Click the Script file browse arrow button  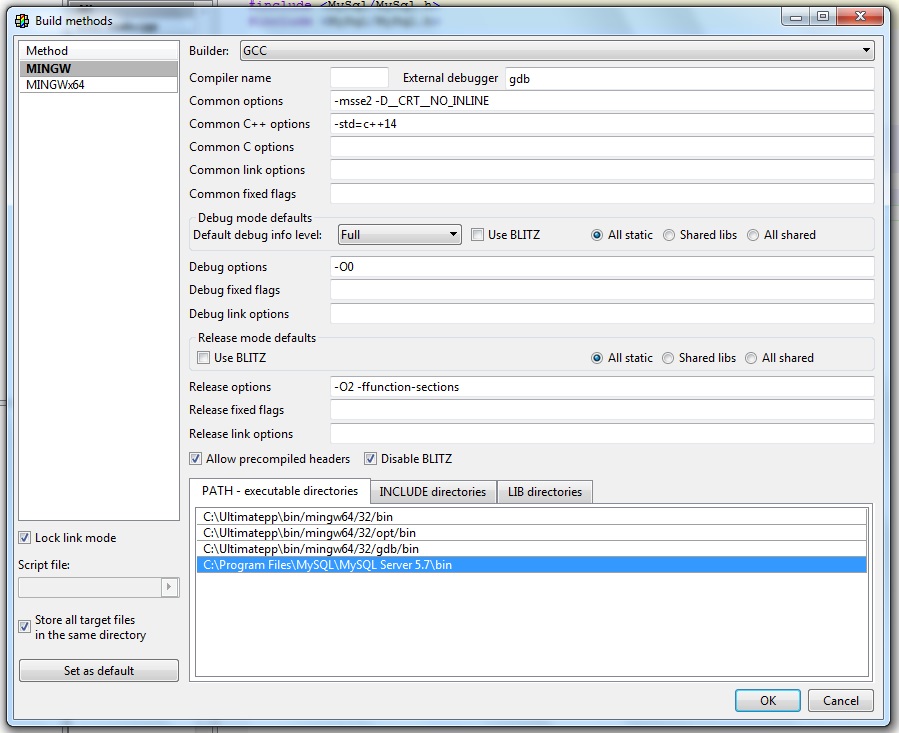[169, 587]
